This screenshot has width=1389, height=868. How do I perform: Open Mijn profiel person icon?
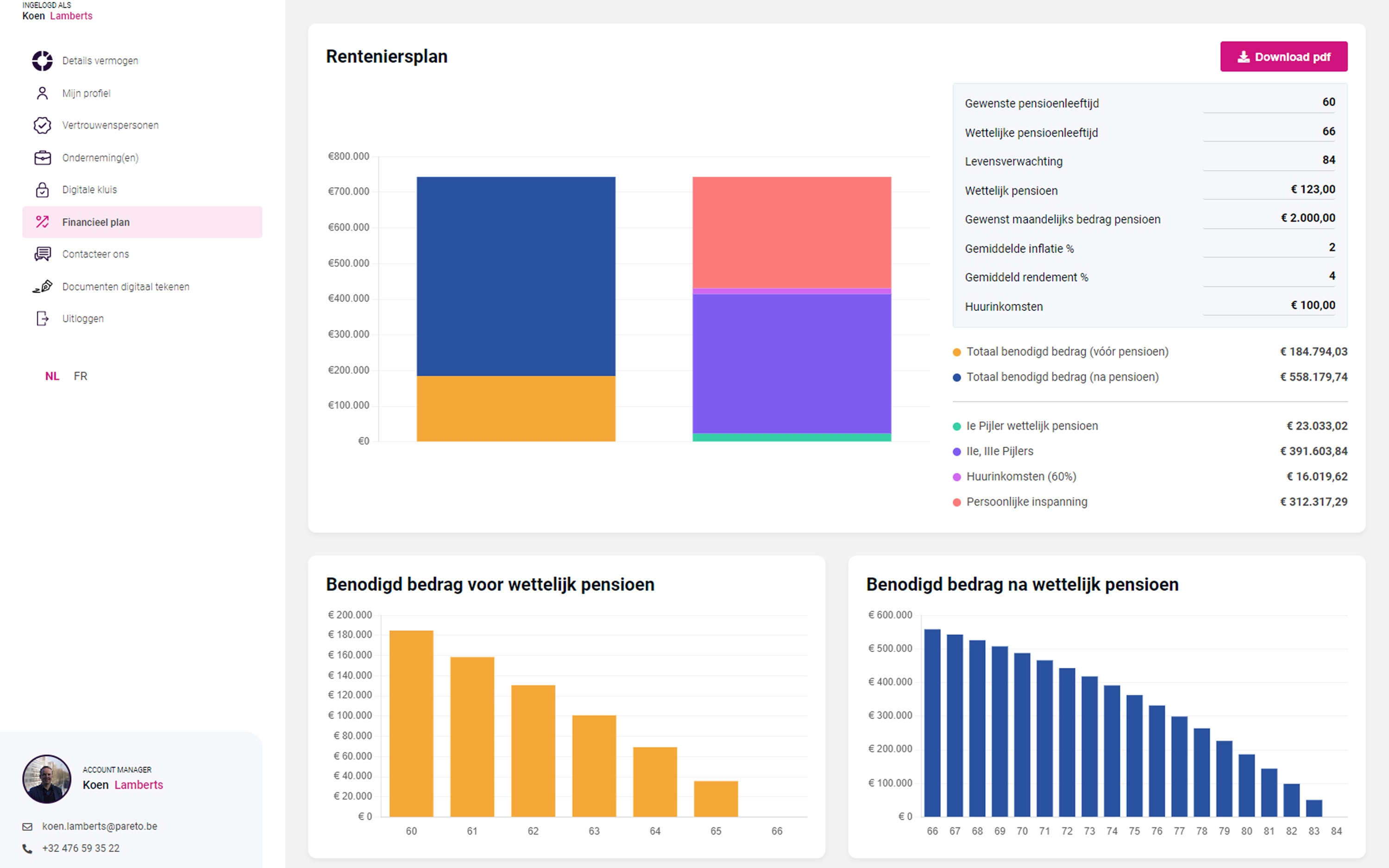(x=42, y=93)
